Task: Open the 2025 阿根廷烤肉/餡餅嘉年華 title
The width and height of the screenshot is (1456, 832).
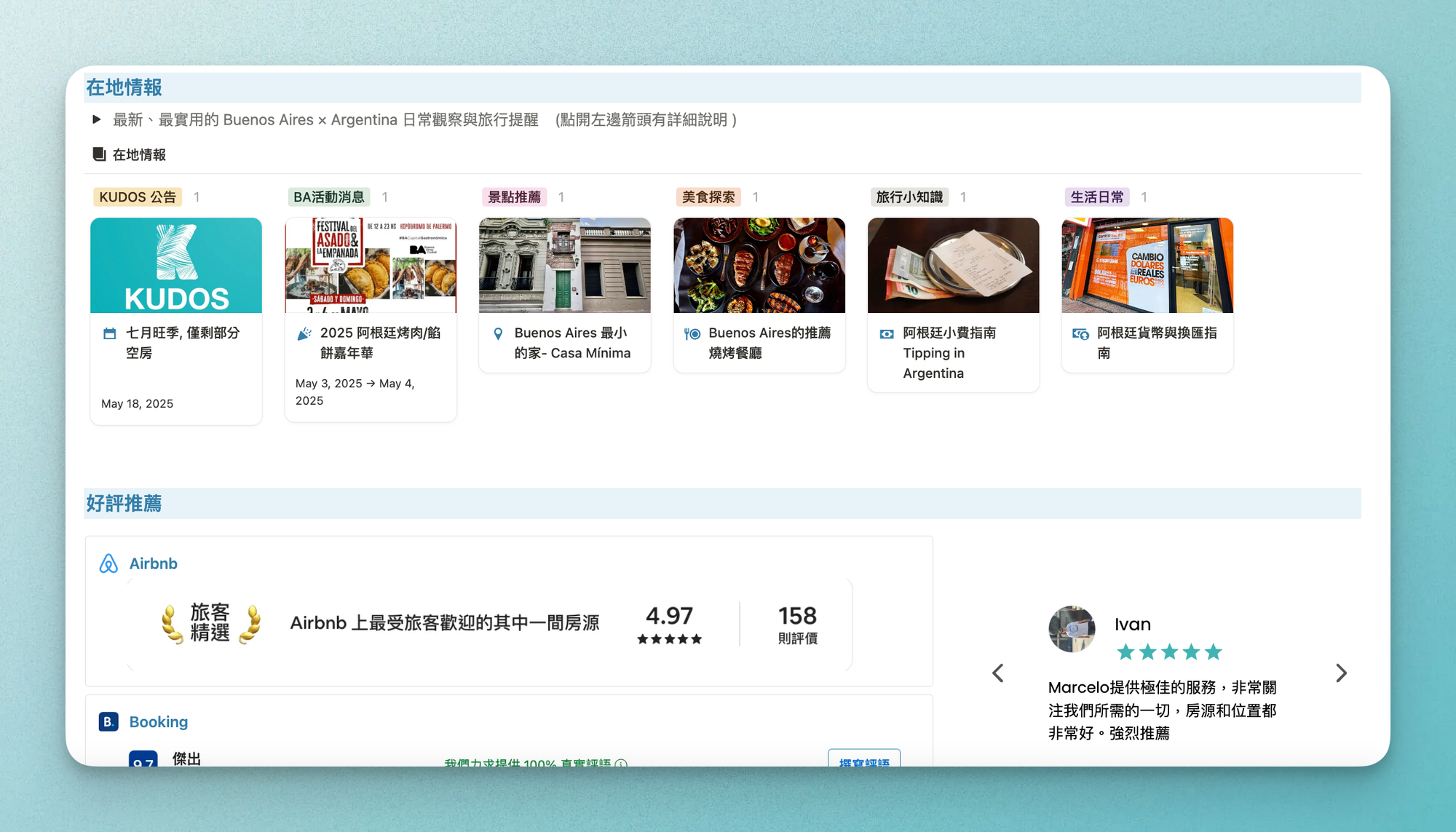Action: coord(381,343)
